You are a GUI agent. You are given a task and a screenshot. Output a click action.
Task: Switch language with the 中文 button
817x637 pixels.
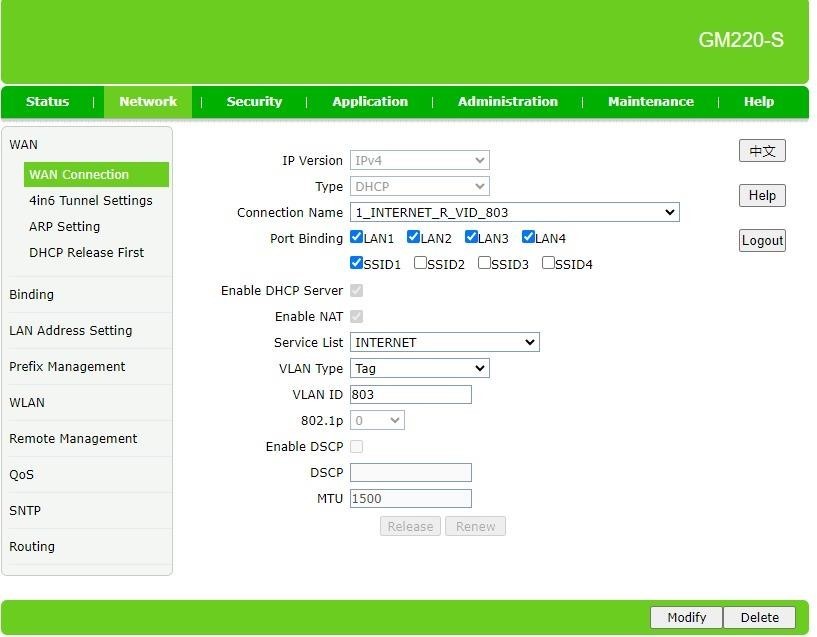[x=762, y=151]
